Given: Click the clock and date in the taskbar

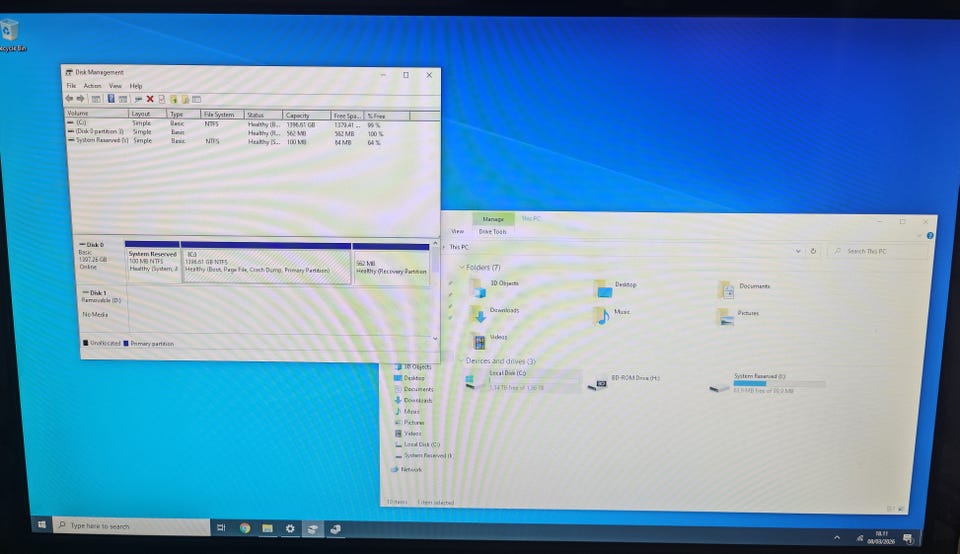Looking at the screenshot, I should (882, 537).
